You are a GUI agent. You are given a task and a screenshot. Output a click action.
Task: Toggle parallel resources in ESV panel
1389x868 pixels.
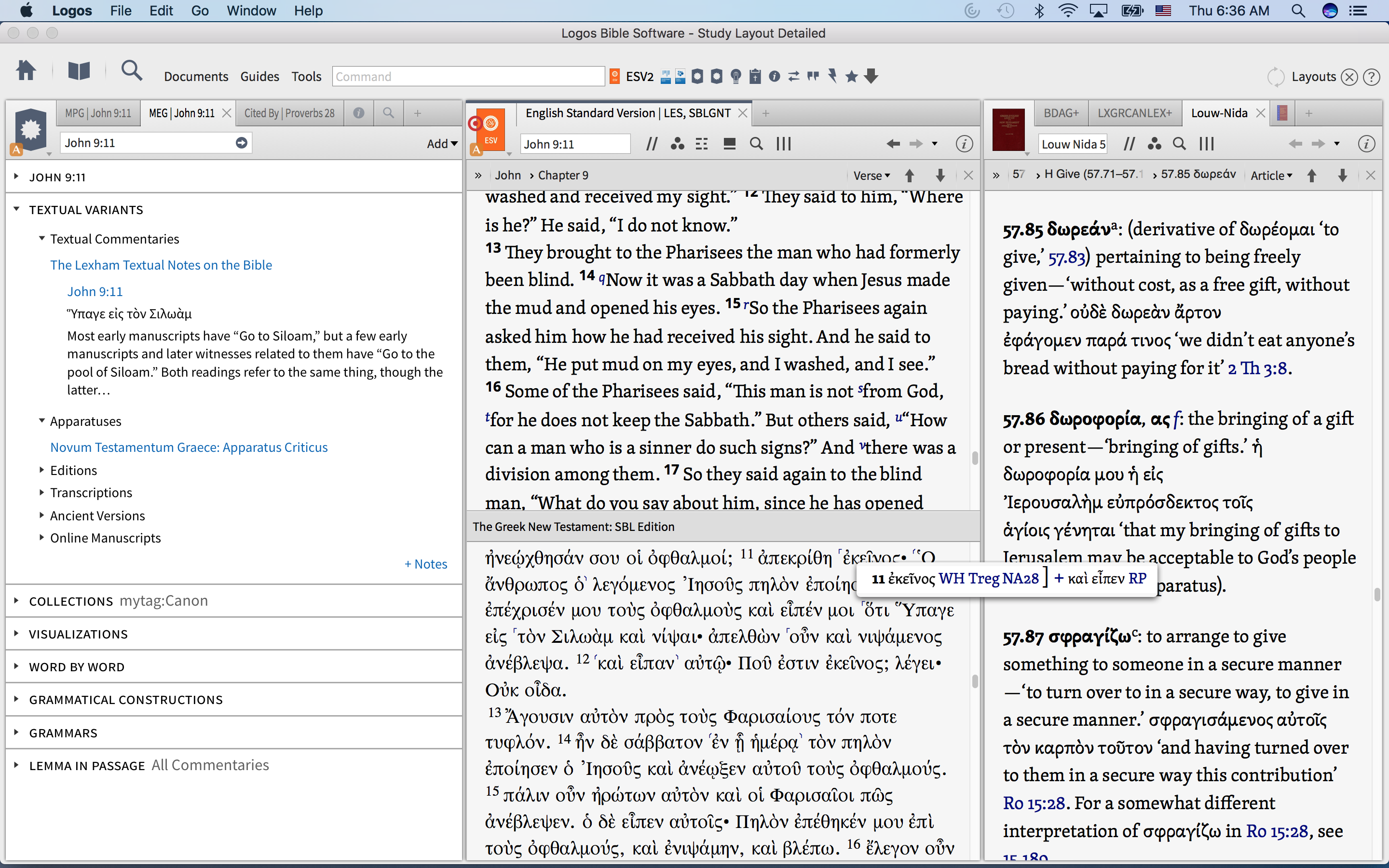[x=652, y=144]
